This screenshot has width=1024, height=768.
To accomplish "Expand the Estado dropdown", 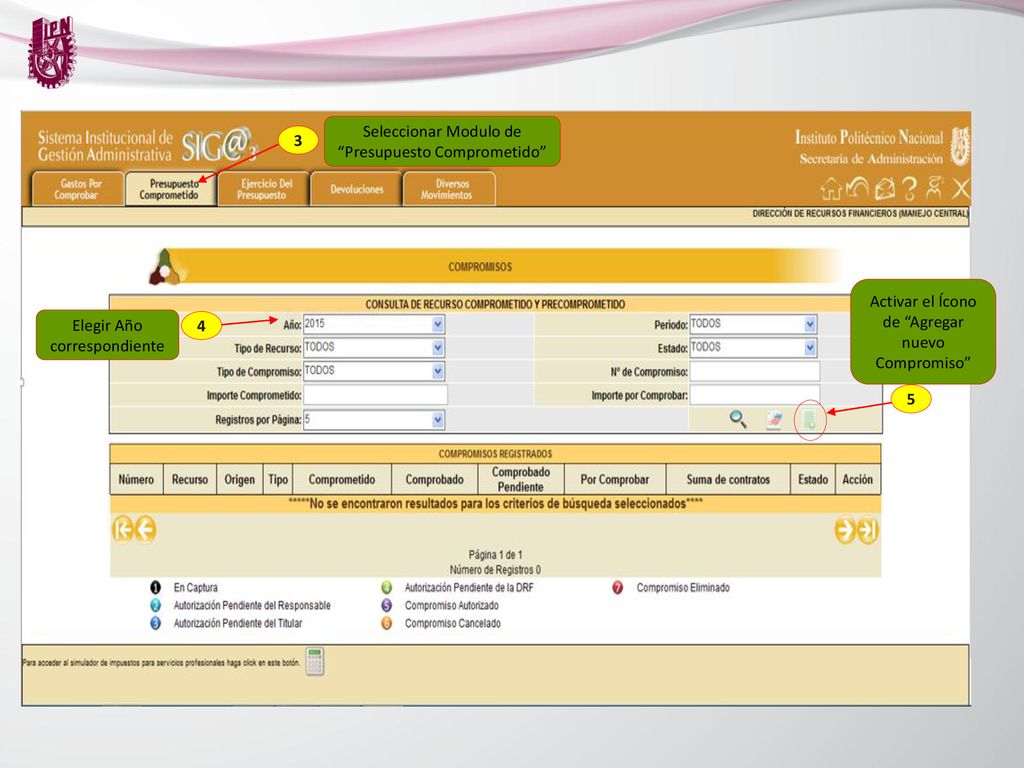I will pyautogui.click(x=753, y=347).
